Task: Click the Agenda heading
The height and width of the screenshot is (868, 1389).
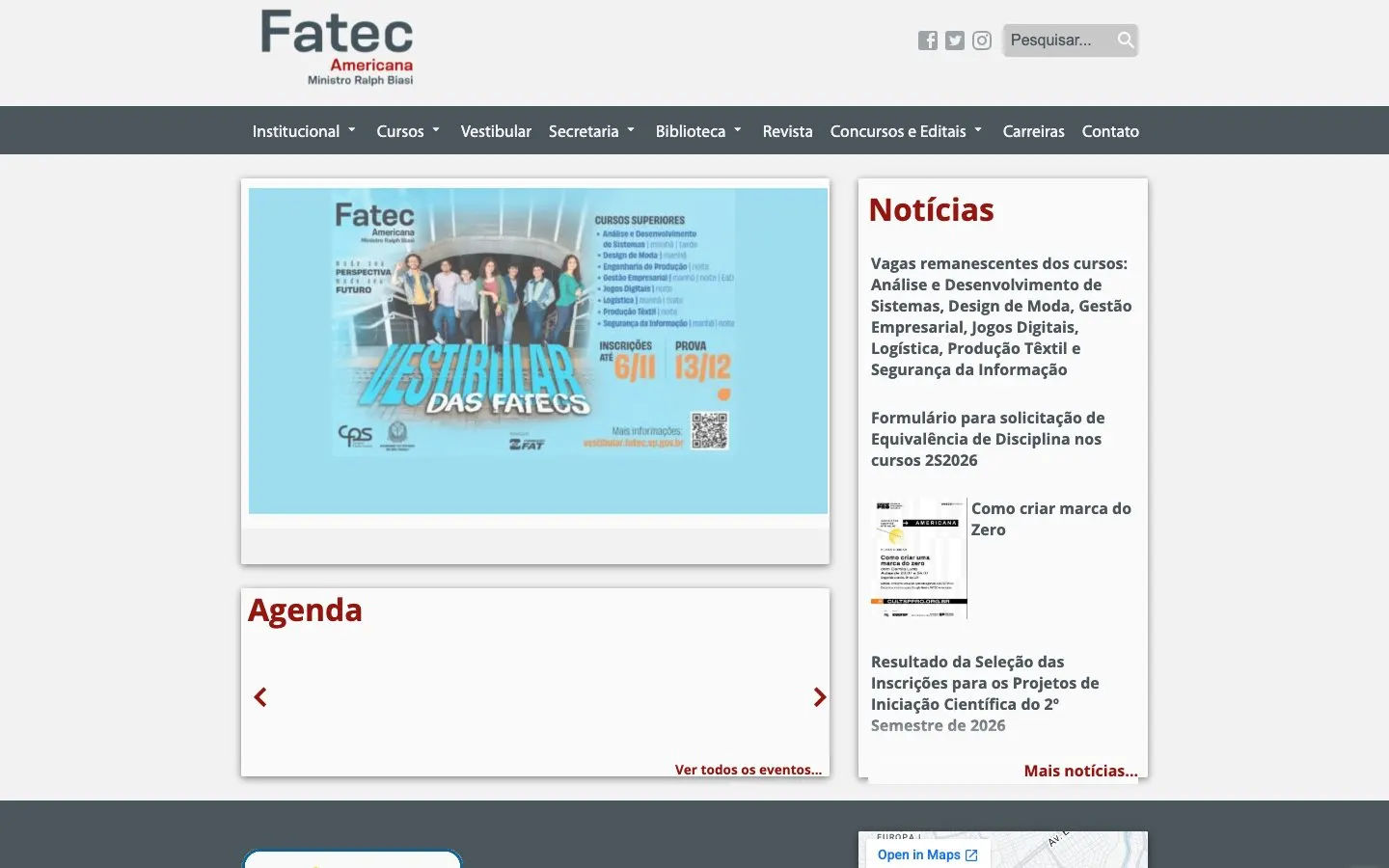Action: click(305, 610)
